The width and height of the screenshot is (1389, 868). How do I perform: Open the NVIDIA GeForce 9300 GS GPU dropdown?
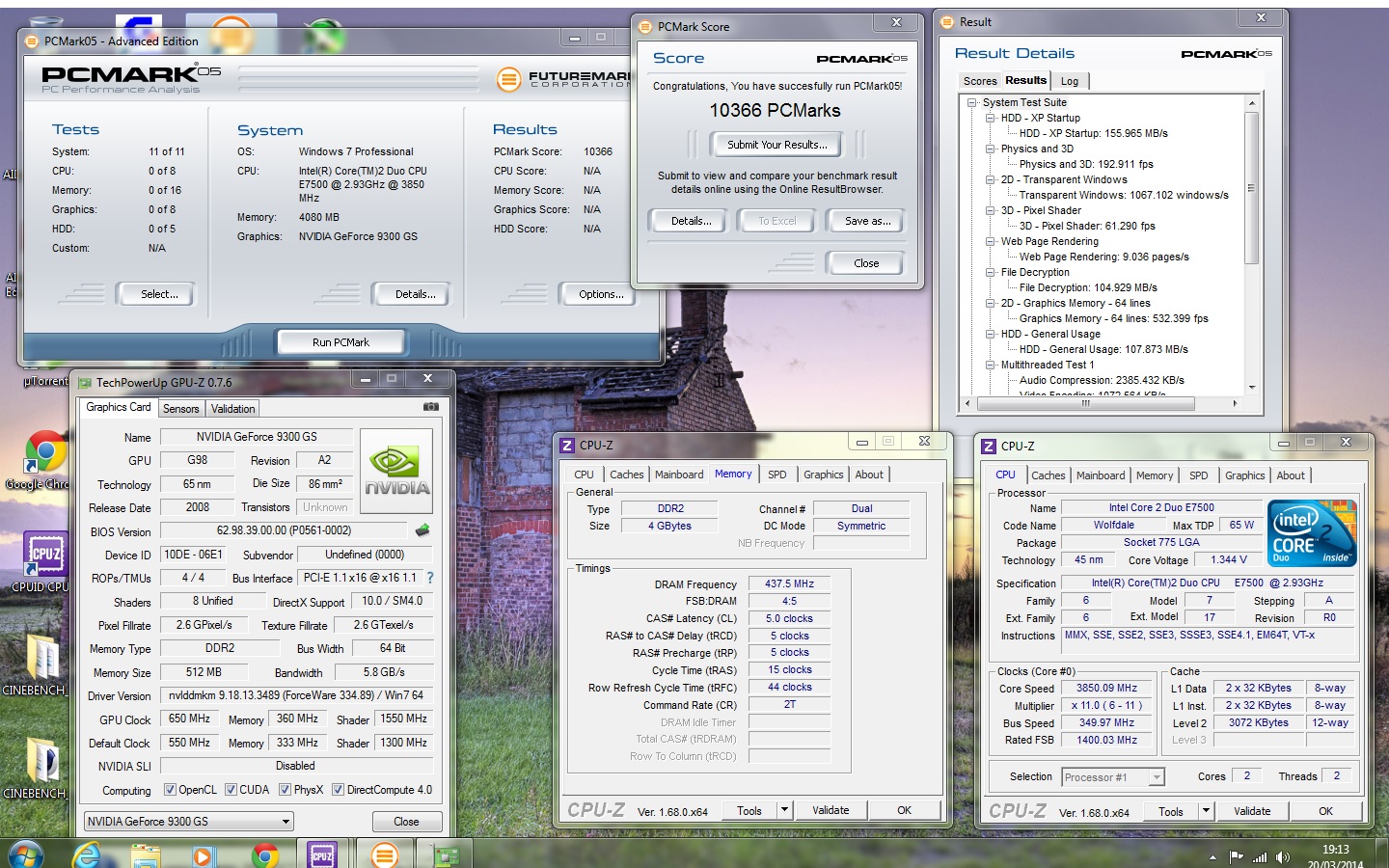tap(188, 822)
